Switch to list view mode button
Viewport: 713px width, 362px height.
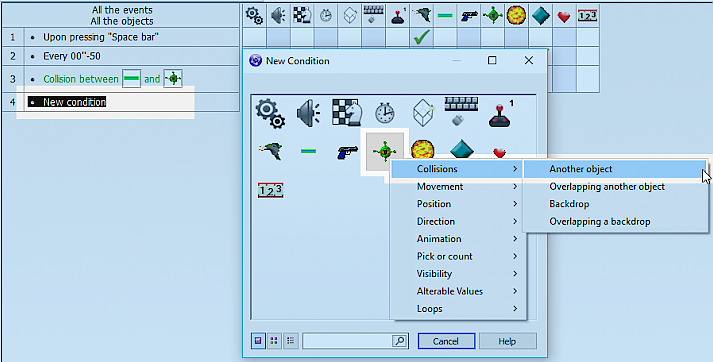point(290,341)
